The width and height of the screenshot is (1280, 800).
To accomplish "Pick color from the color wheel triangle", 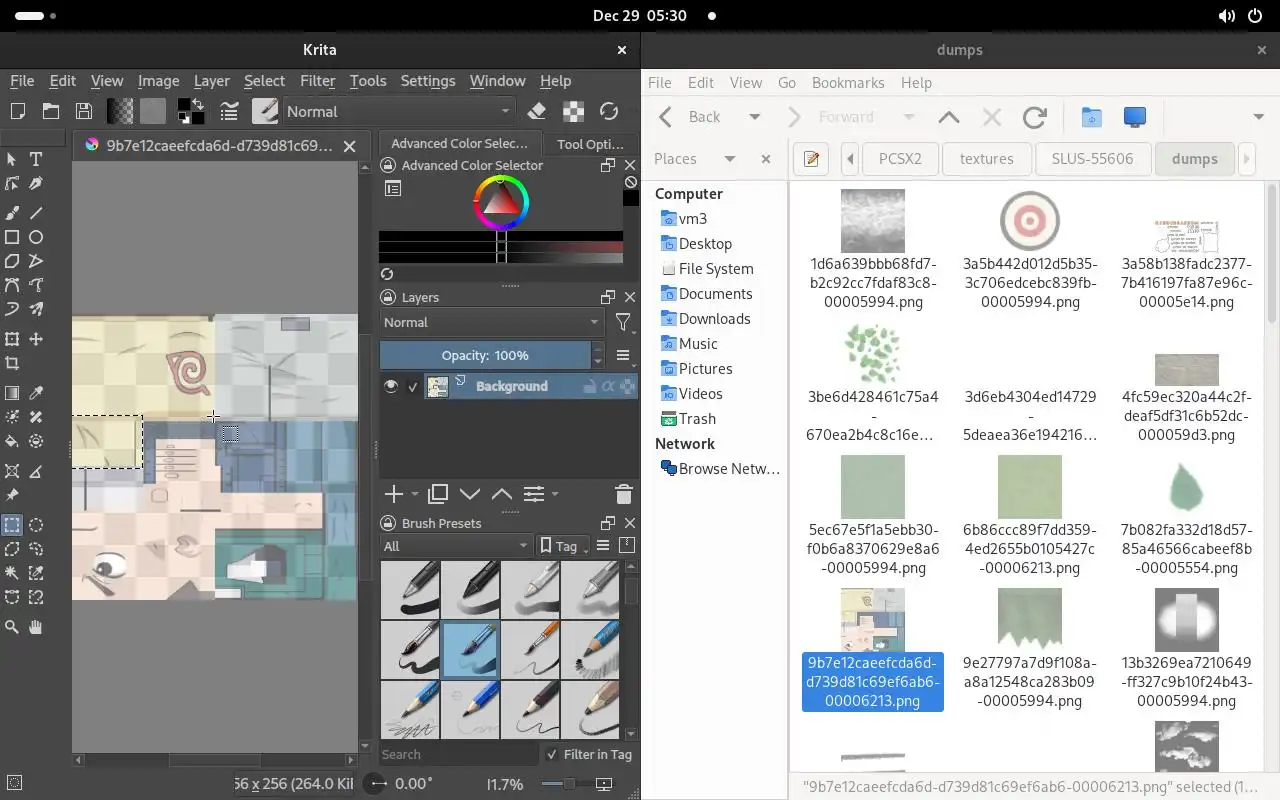I will point(501,204).
